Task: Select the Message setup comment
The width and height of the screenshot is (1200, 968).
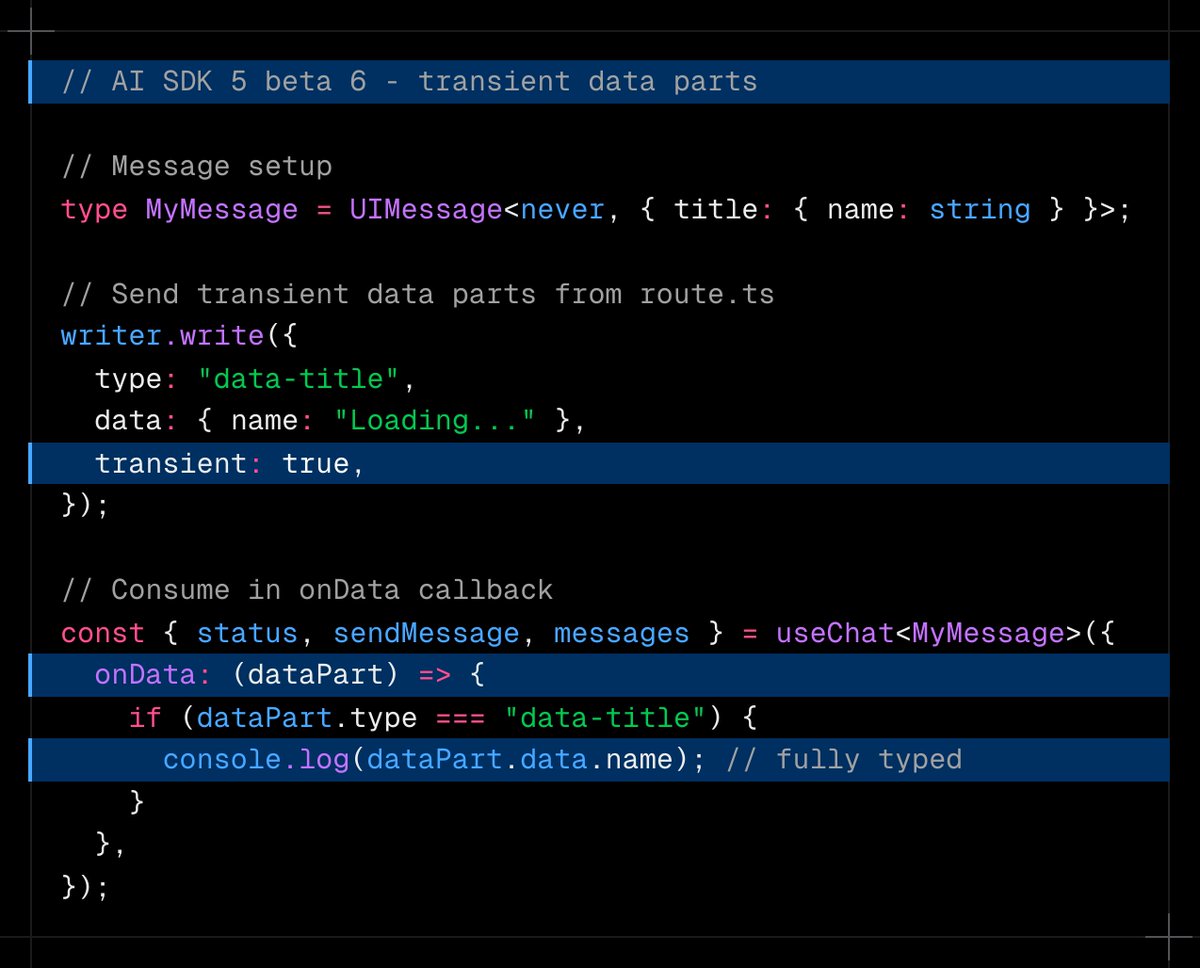Action: 195,166
